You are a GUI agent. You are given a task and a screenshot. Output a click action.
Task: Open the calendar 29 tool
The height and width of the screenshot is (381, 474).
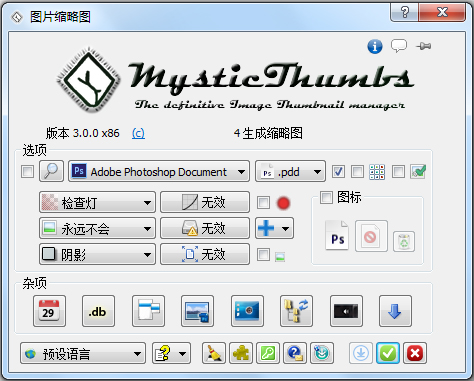49,311
